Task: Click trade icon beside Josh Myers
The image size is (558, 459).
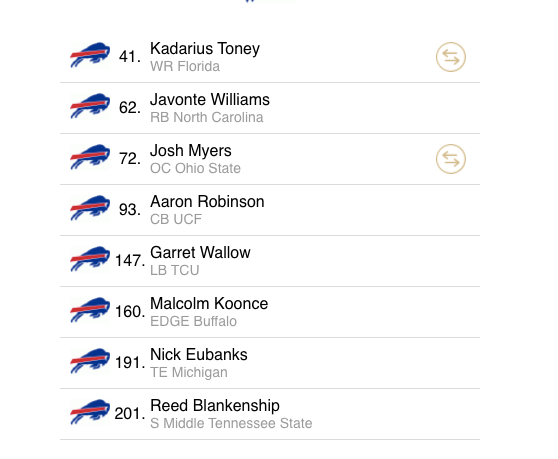Action: click(451, 159)
